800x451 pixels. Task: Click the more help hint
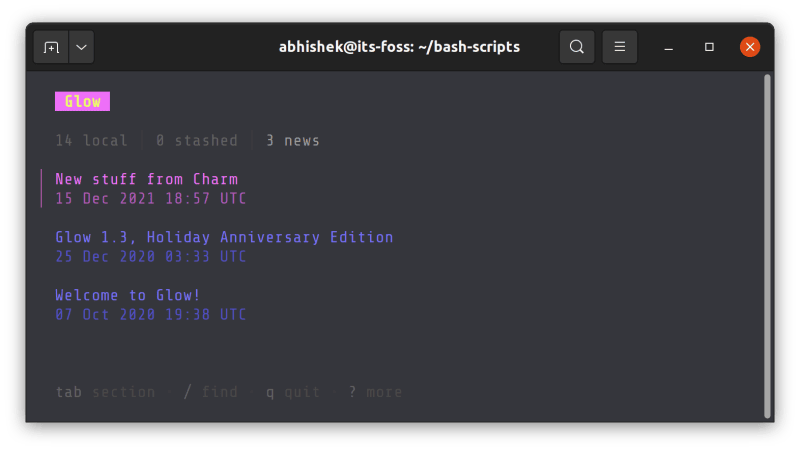pos(375,392)
